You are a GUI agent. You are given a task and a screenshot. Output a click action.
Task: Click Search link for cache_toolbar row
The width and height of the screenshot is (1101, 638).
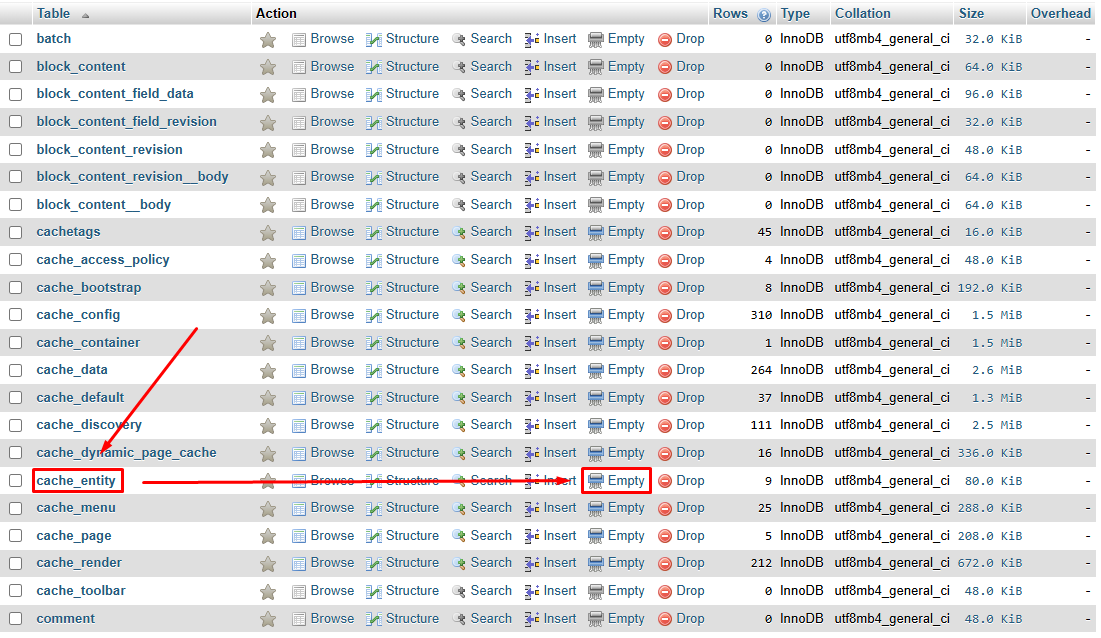[x=491, y=591]
